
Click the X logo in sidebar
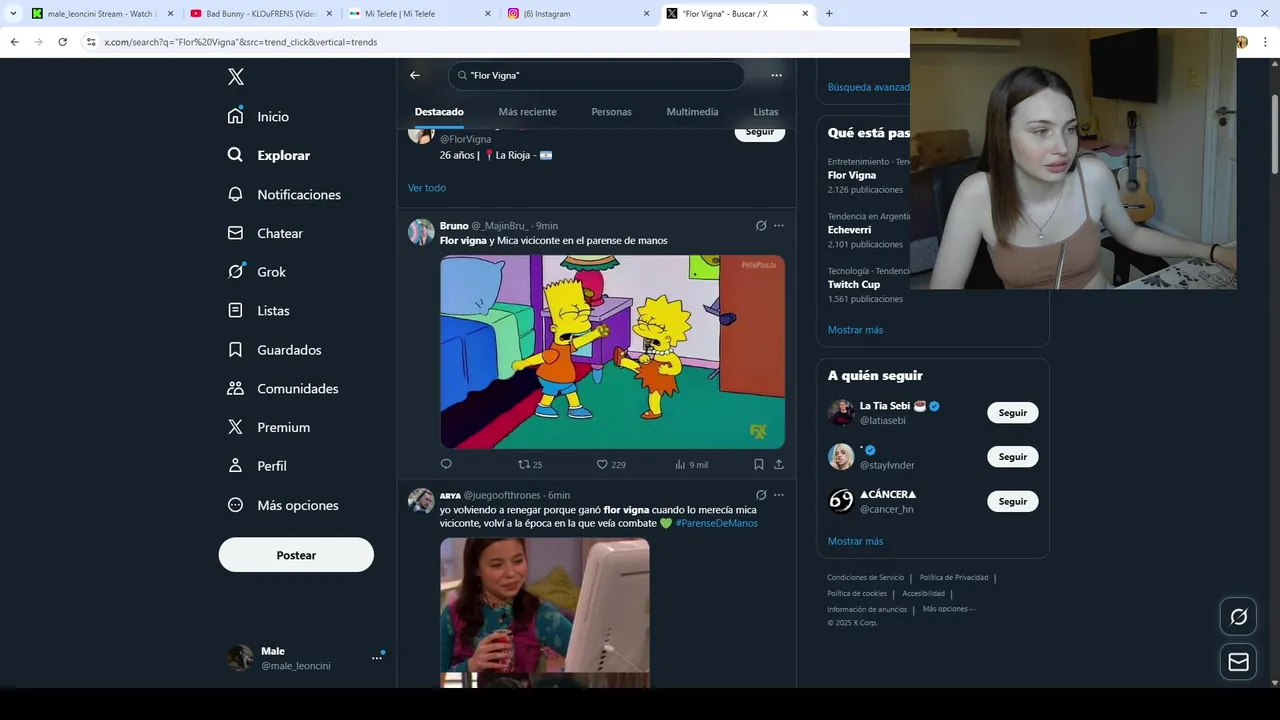(x=235, y=77)
